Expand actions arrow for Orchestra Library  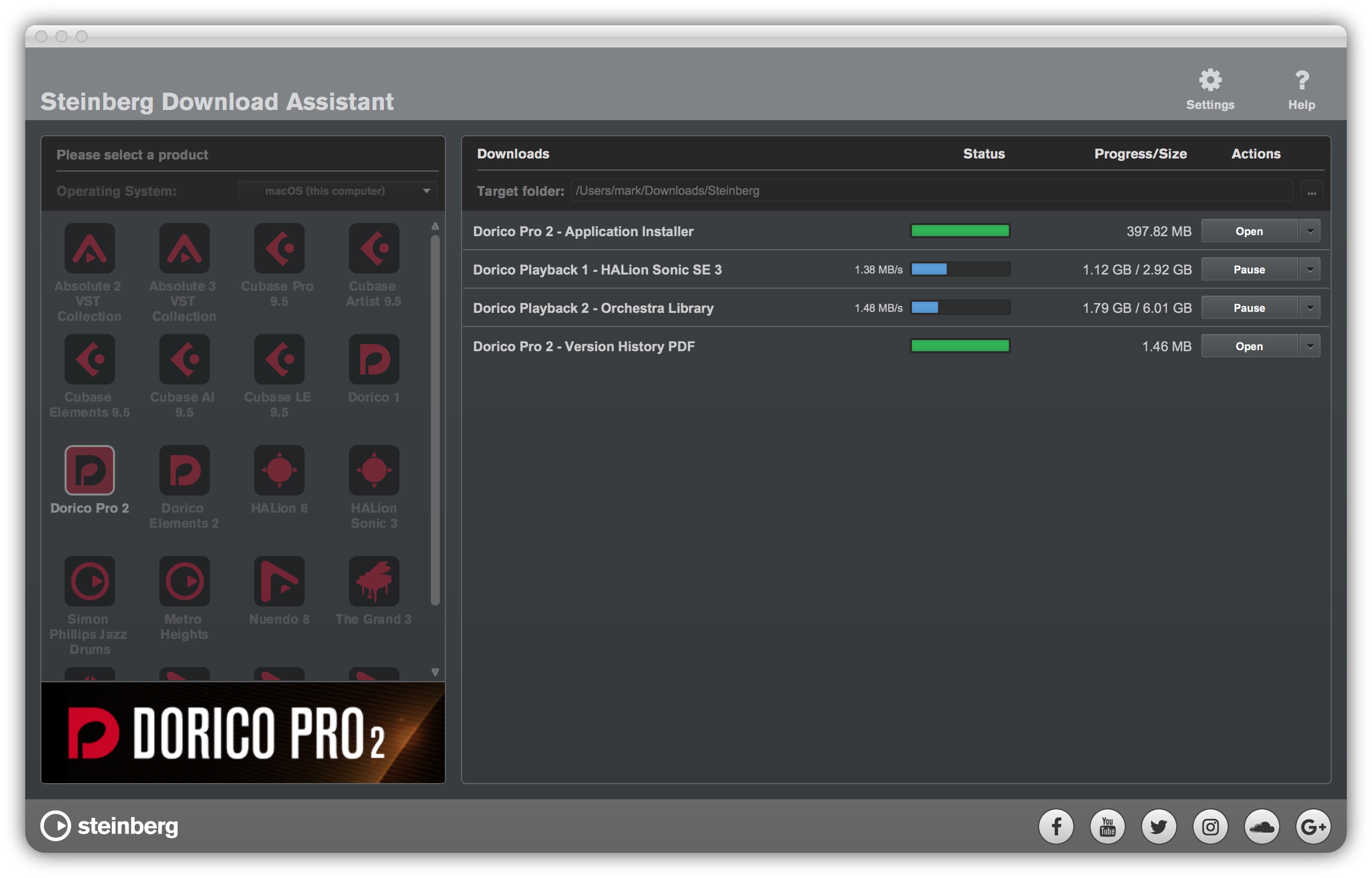coord(1310,308)
